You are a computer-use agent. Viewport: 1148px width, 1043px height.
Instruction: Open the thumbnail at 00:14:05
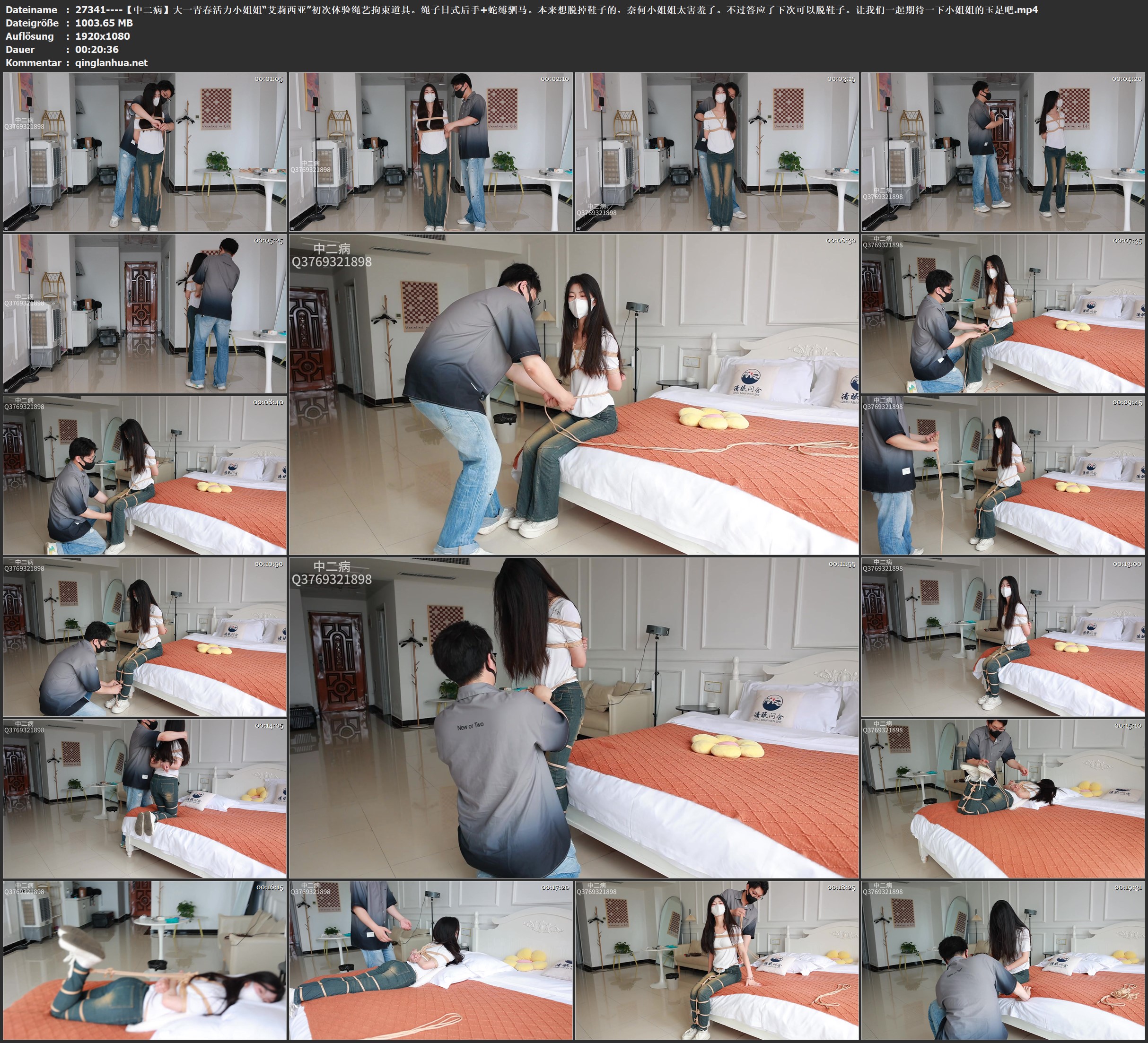pyautogui.click(x=145, y=798)
